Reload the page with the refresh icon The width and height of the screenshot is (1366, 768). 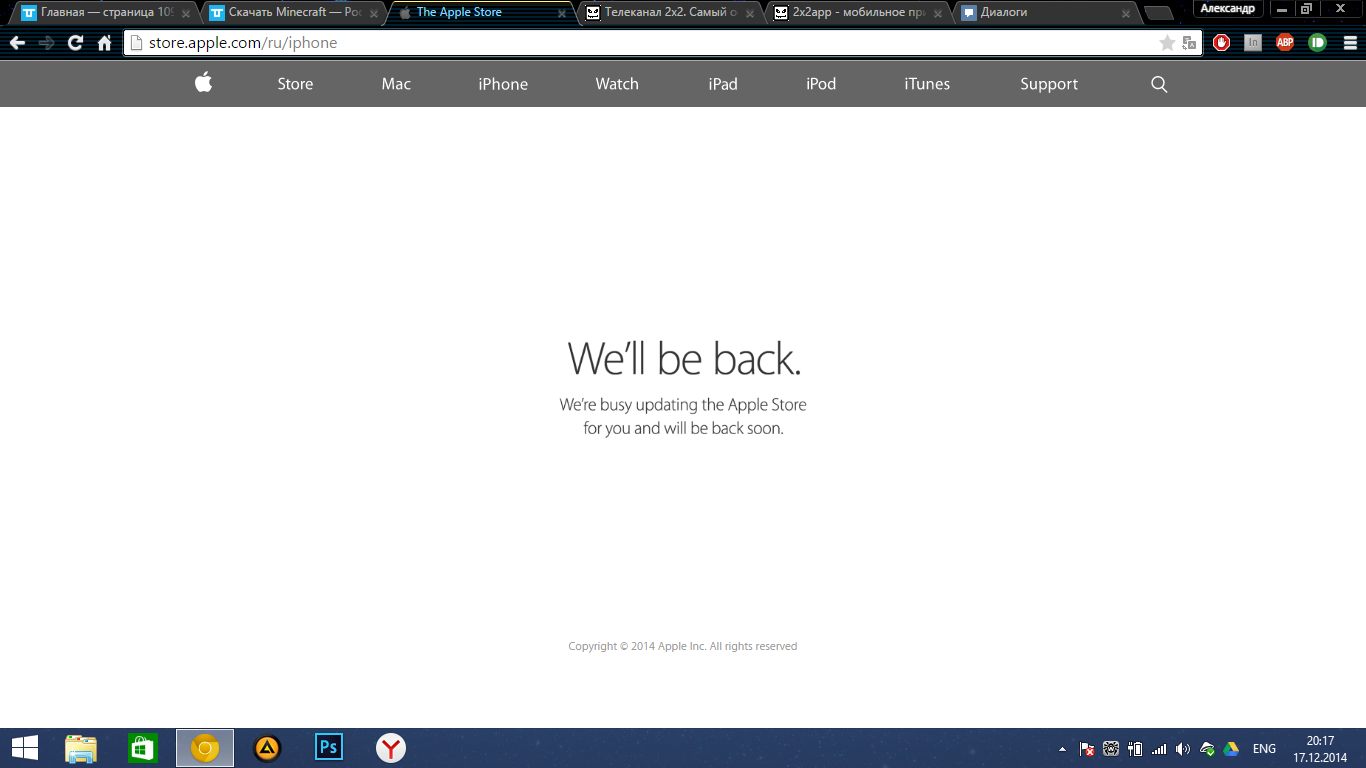click(x=75, y=43)
